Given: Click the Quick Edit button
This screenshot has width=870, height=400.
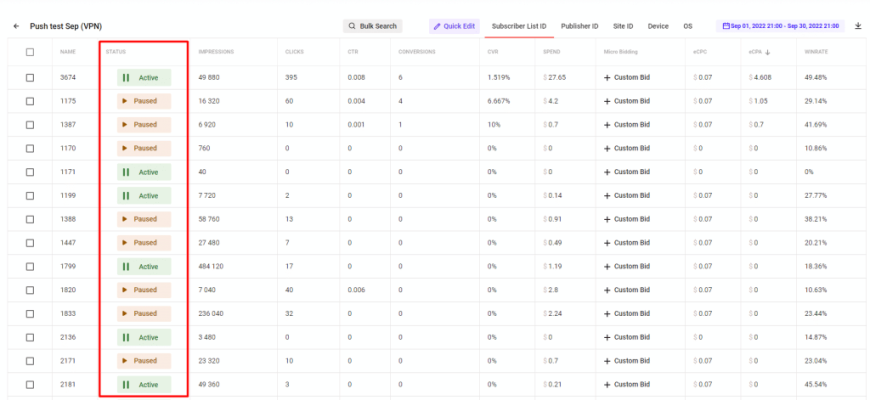Looking at the screenshot, I should [454, 26].
